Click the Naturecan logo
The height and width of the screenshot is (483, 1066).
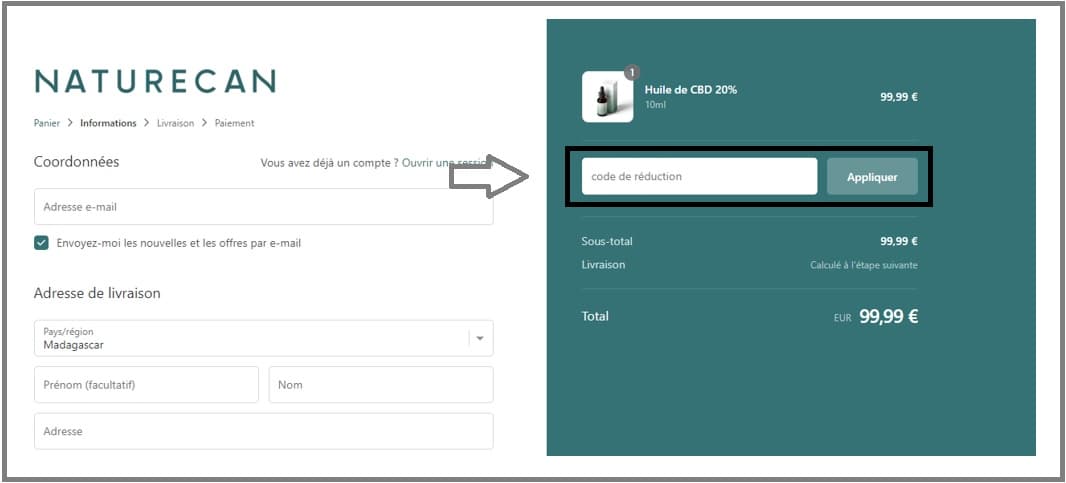click(155, 81)
